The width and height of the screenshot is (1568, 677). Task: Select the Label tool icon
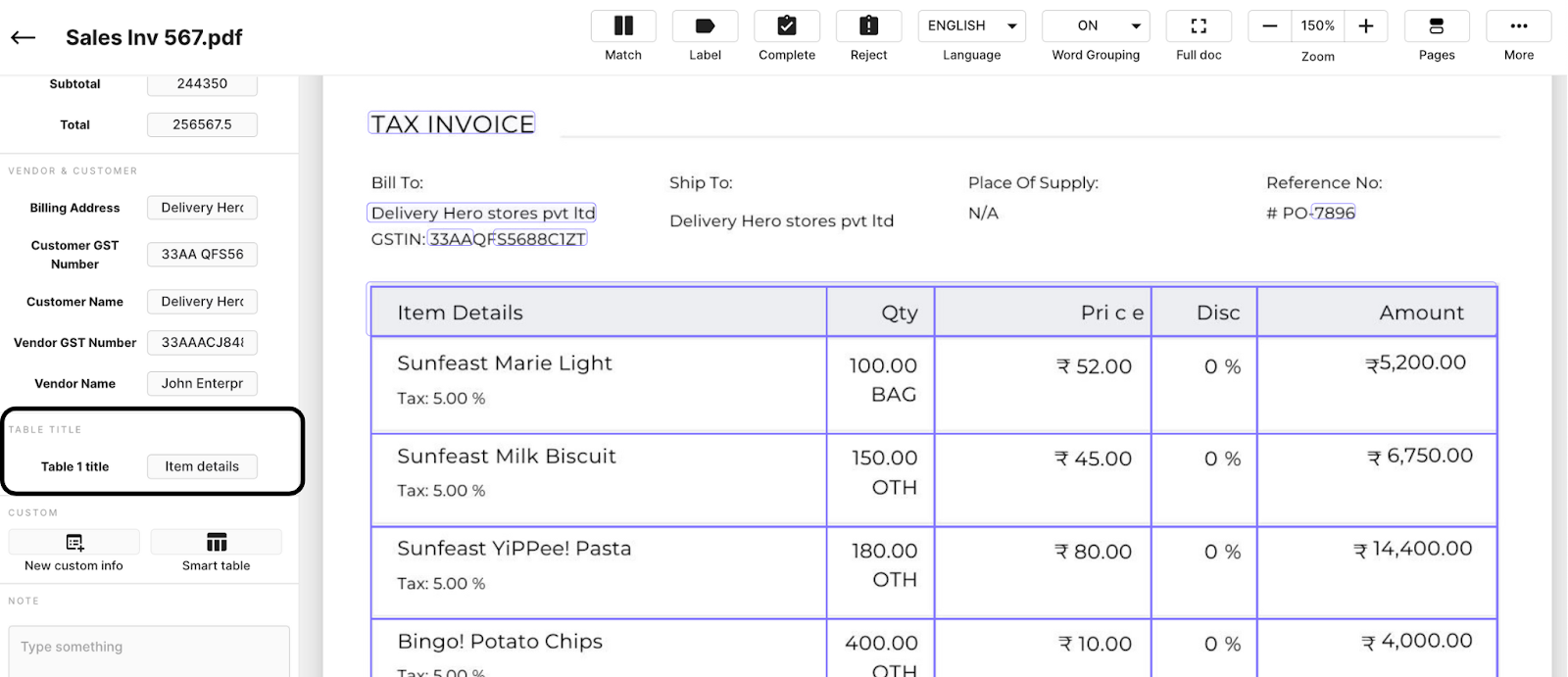705,25
